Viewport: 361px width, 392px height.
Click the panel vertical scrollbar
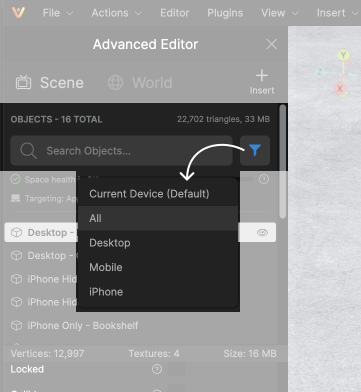pyautogui.click(x=283, y=162)
